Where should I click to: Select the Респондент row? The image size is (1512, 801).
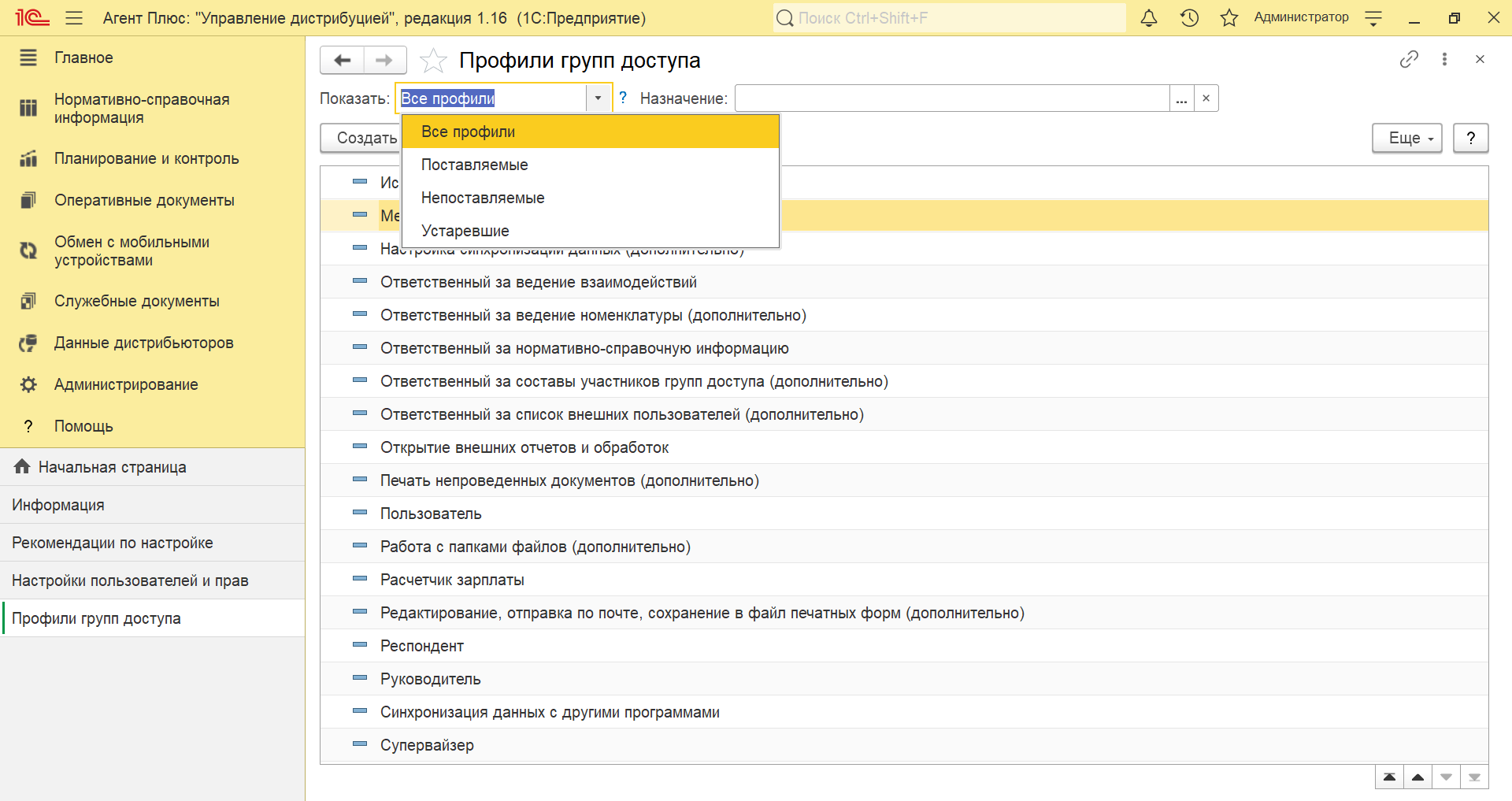point(904,646)
